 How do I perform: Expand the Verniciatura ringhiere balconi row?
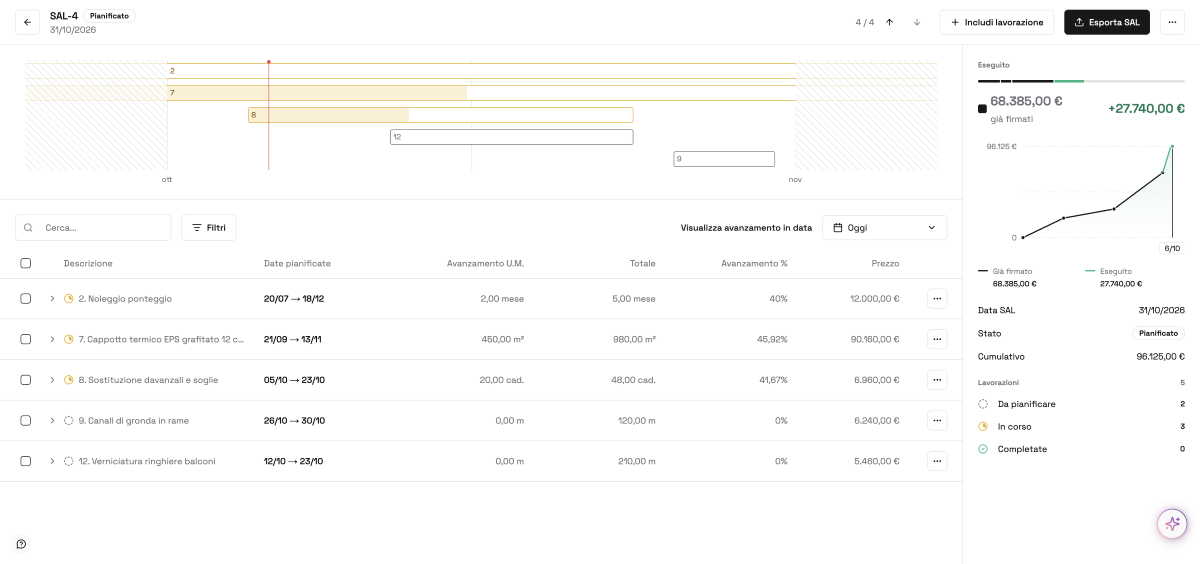click(52, 461)
